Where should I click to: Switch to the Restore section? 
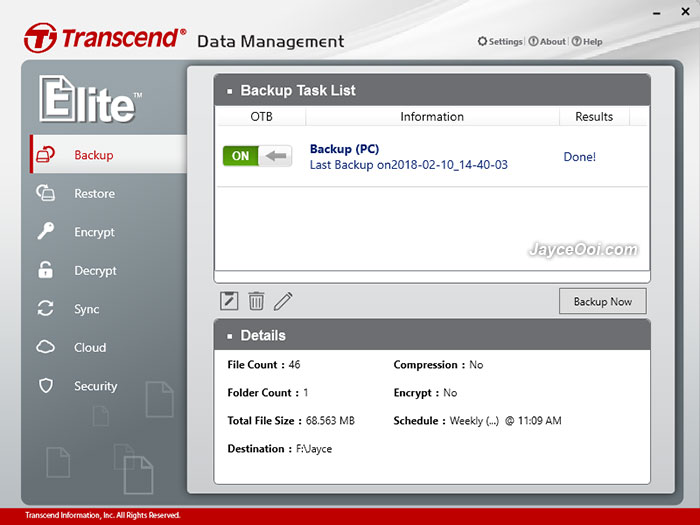click(95, 193)
